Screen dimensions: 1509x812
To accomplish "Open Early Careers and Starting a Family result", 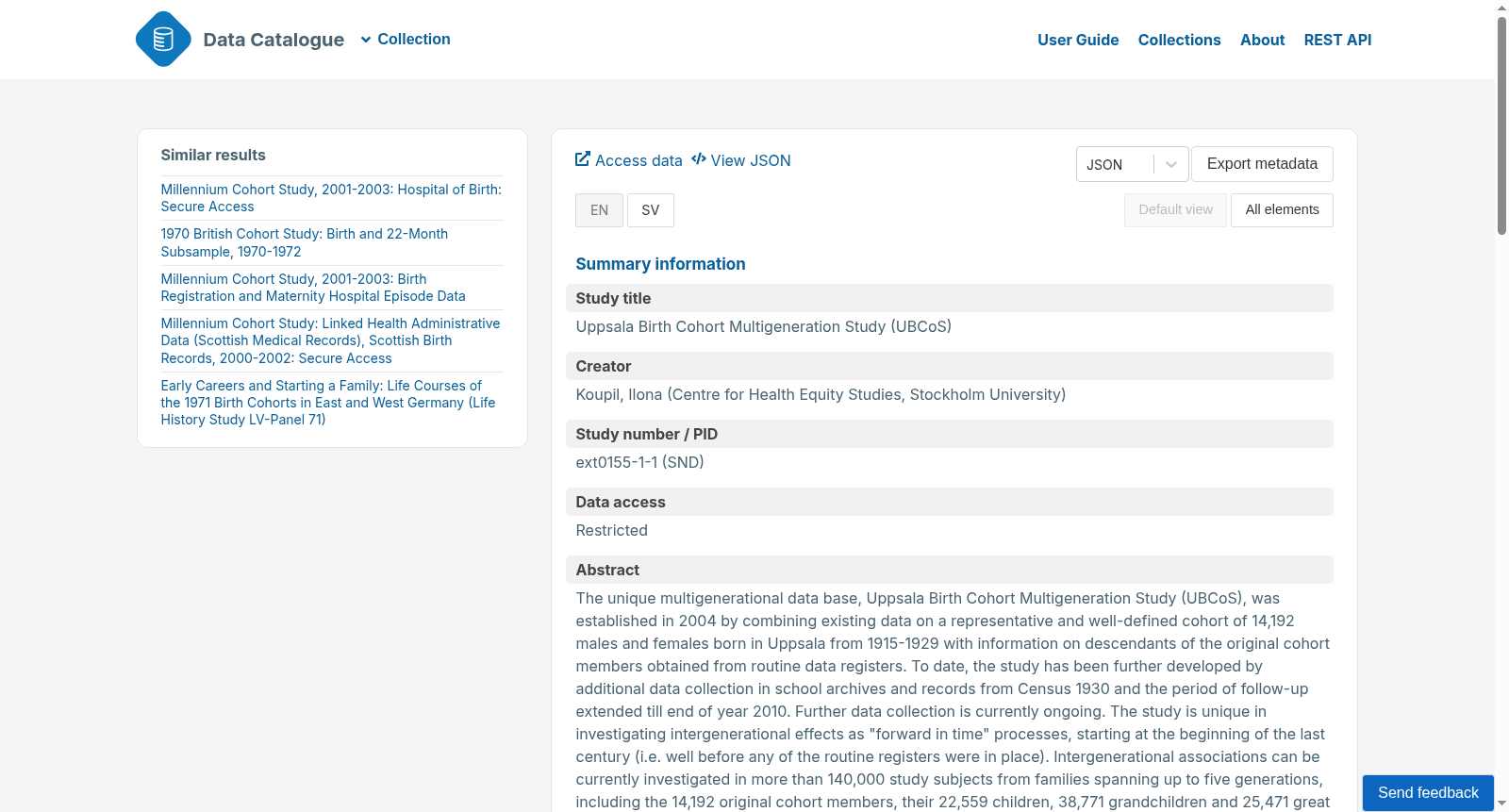I will [327, 403].
